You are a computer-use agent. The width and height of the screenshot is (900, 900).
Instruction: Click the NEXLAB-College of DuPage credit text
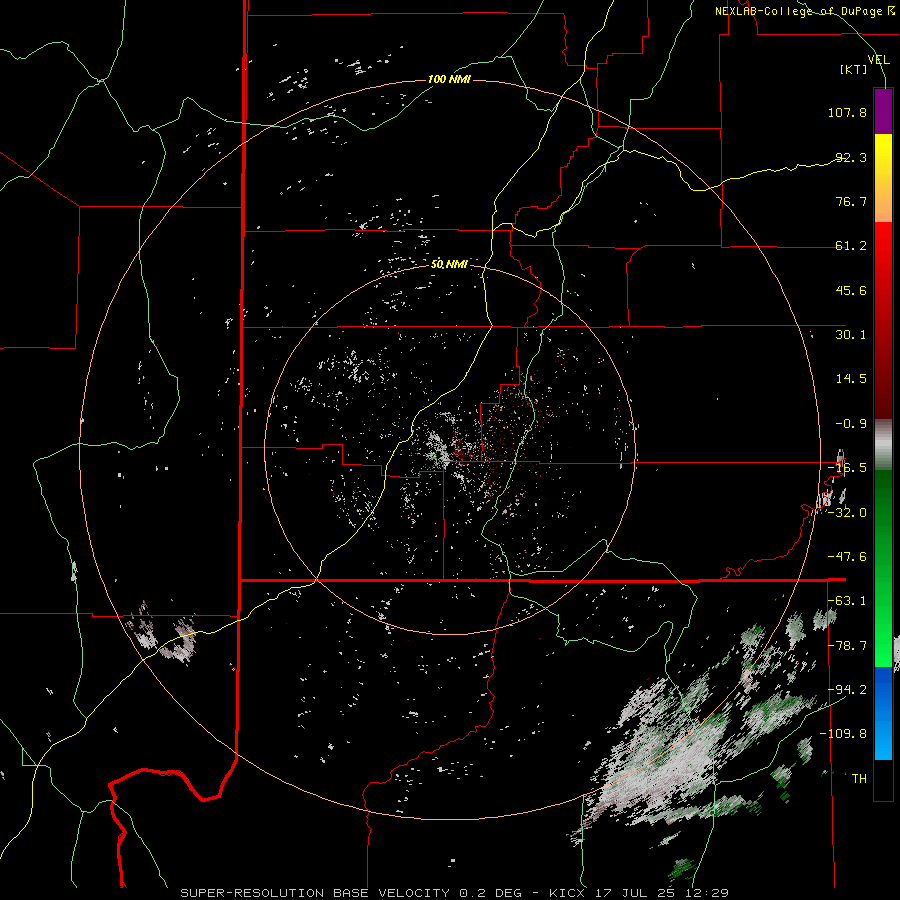coord(804,11)
